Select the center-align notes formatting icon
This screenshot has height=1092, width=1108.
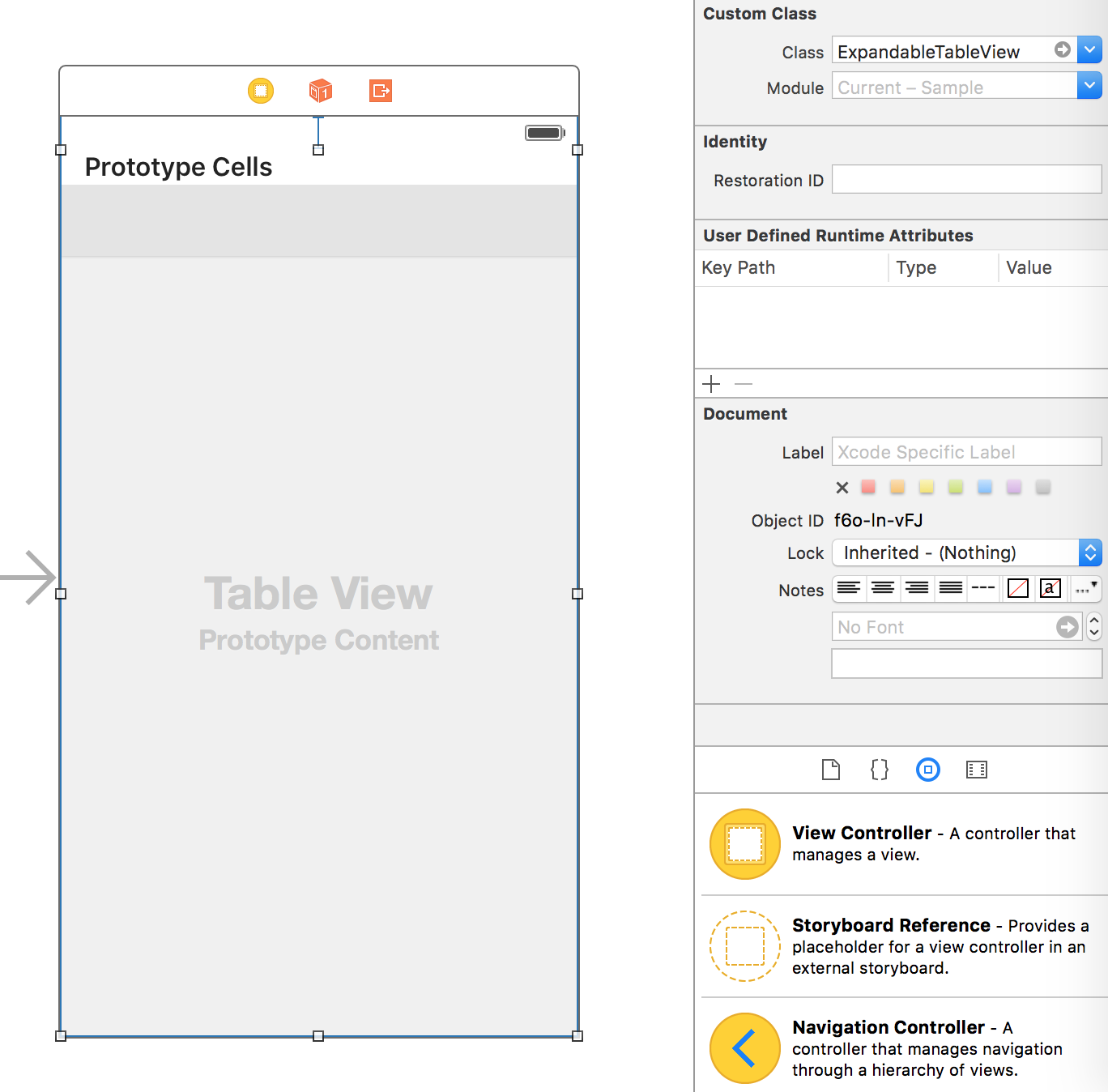(x=882, y=589)
